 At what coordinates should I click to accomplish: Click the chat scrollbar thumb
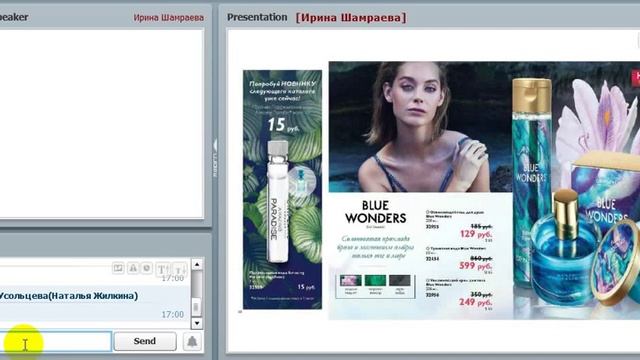196,306
